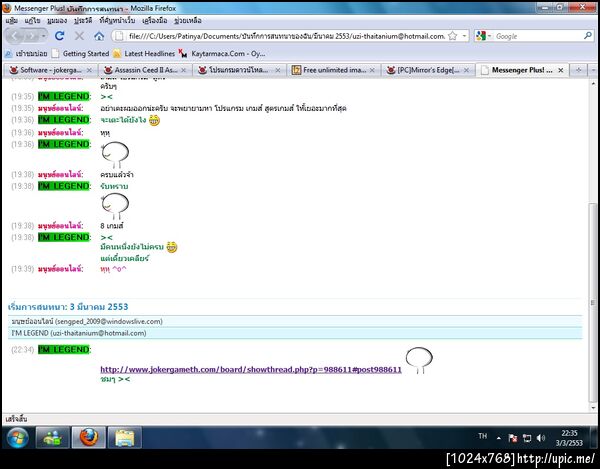Viewport: 600px width, 469px height.
Task: Open the jokergameth.com showthread link
Action: [251, 370]
